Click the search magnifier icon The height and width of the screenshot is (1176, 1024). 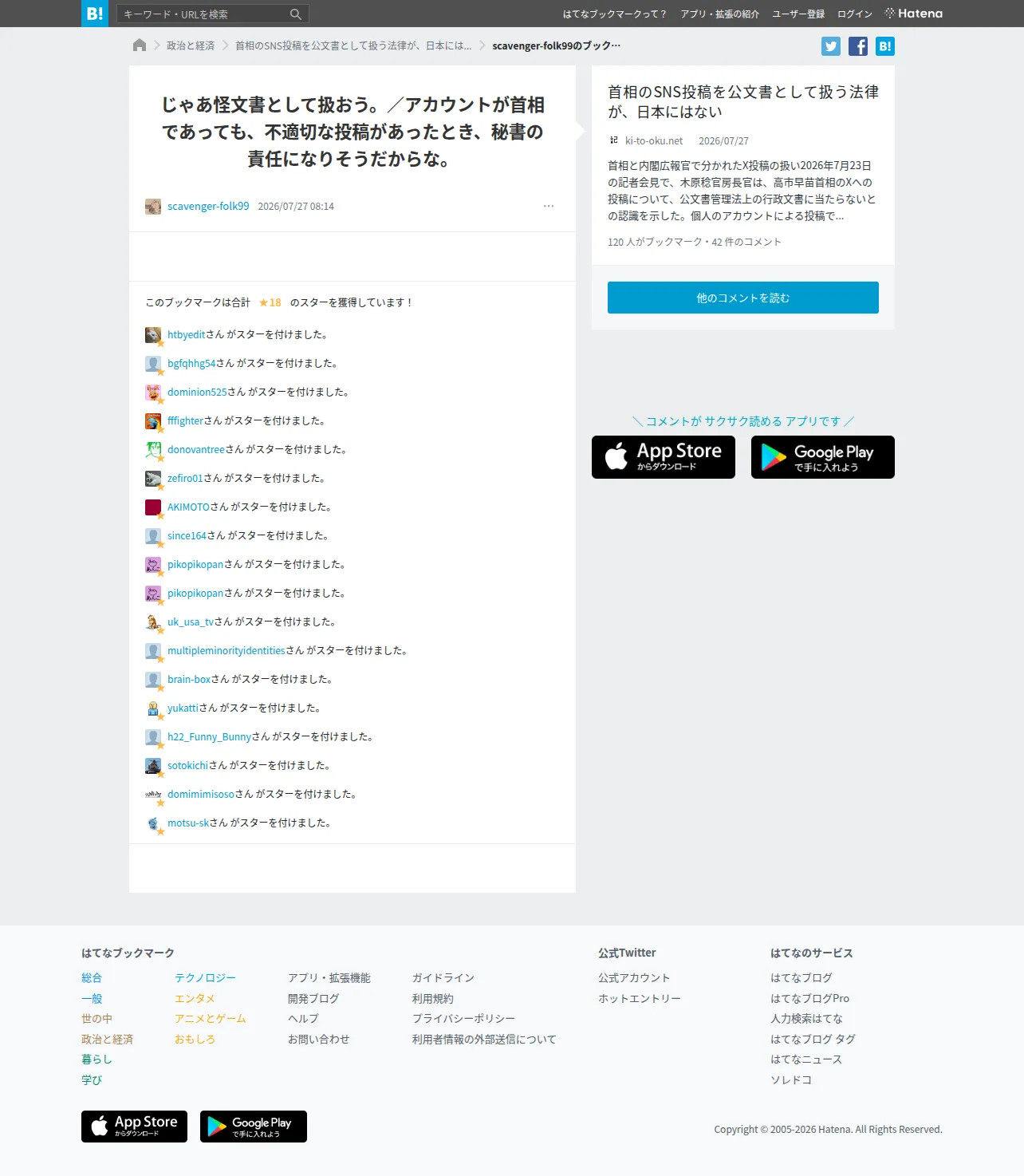pyautogui.click(x=295, y=14)
